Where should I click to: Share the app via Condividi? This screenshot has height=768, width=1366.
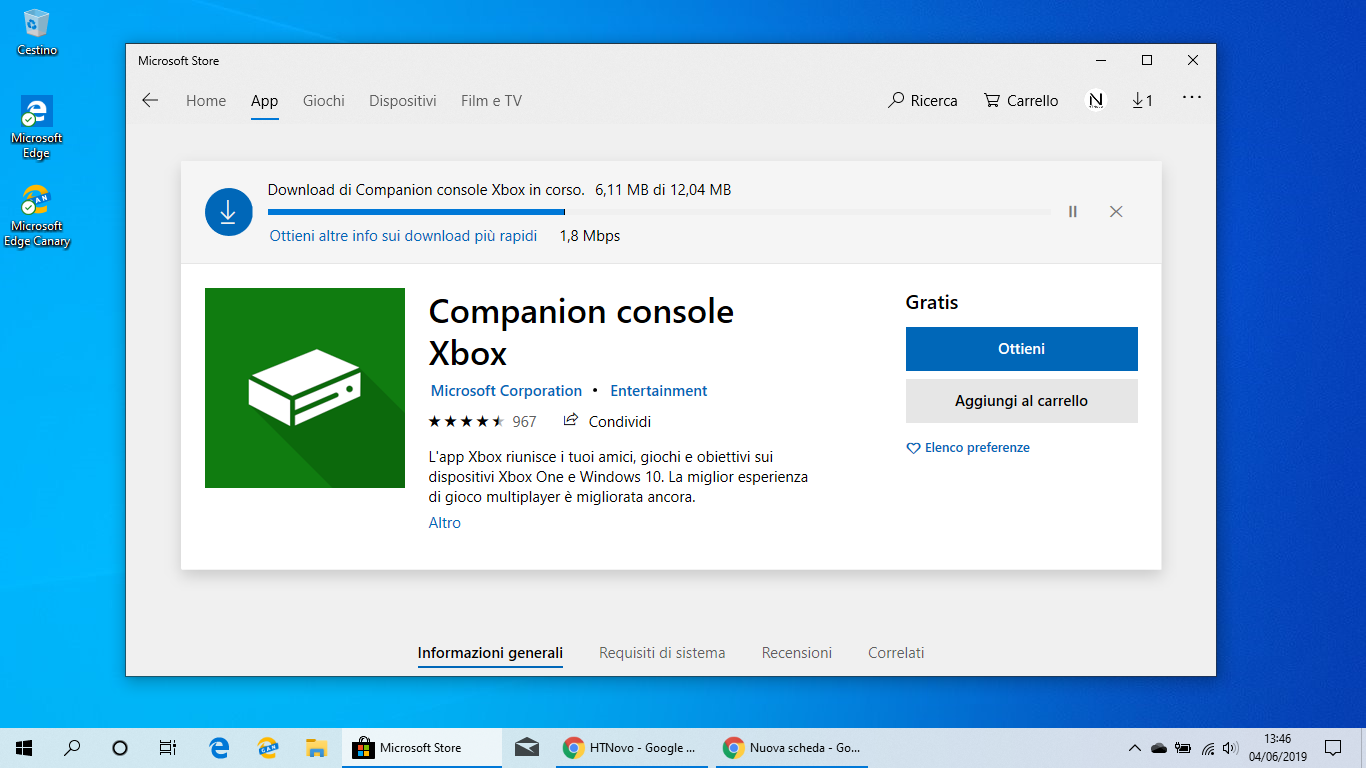tap(607, 421)
